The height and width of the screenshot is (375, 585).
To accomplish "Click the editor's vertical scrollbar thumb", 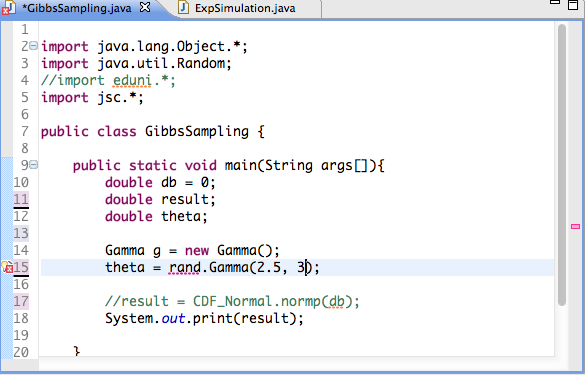I will coord(562,165).
